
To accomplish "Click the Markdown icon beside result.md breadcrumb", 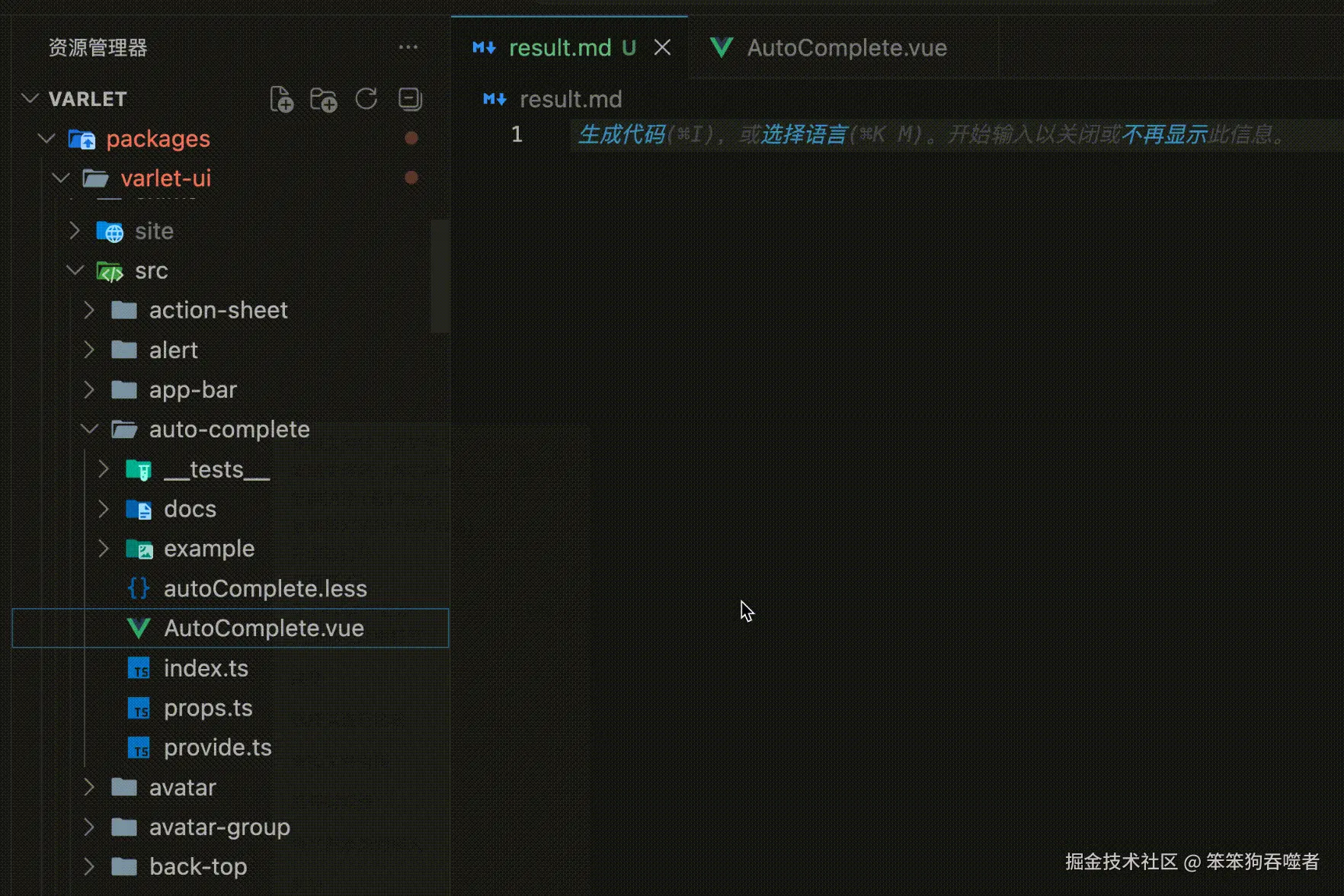I will (x=494, y=98).
